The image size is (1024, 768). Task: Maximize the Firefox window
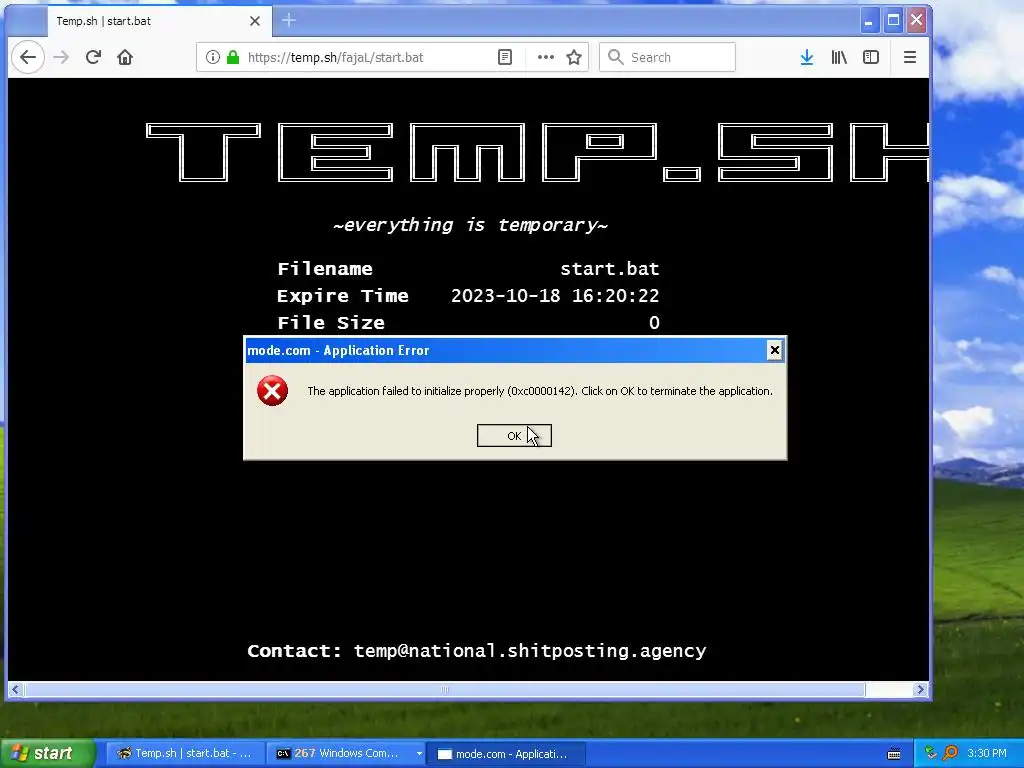(x=893, y=21)
